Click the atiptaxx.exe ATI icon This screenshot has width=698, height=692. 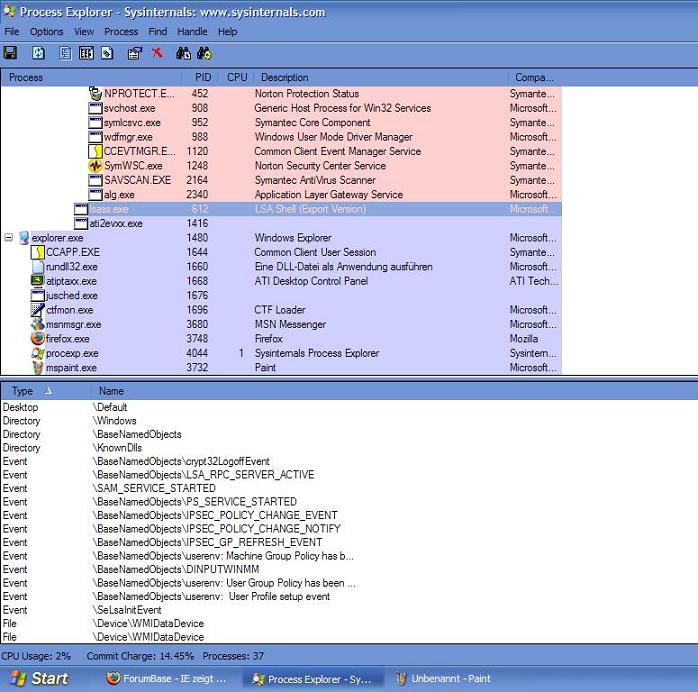point(37,281)
